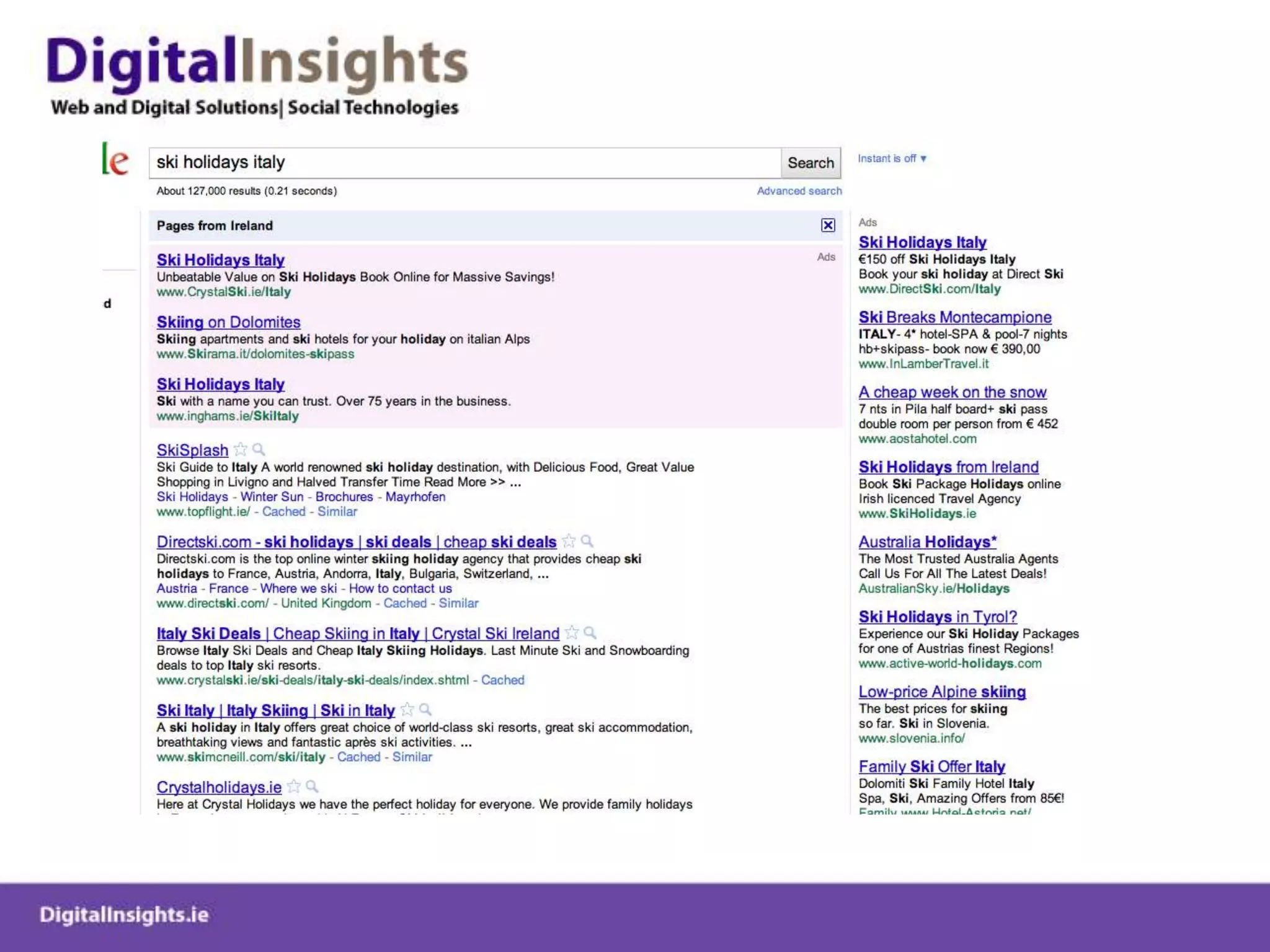
Task: Open the Skiing on Dolomites ad
Action: click(228, 322)
